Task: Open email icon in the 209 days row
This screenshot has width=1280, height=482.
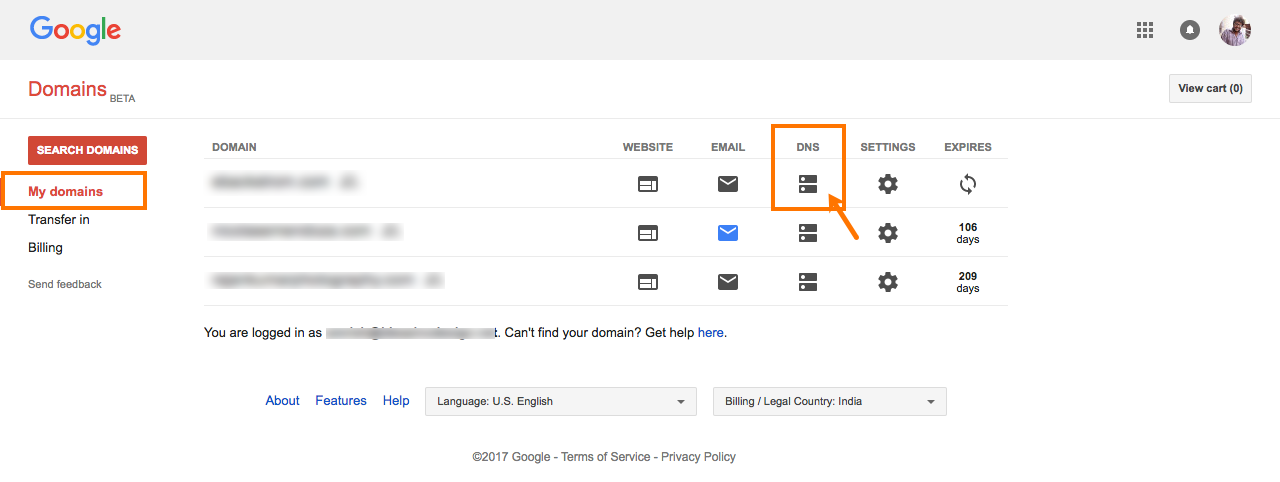Action: pyautogui.click(x=728, y=282)
